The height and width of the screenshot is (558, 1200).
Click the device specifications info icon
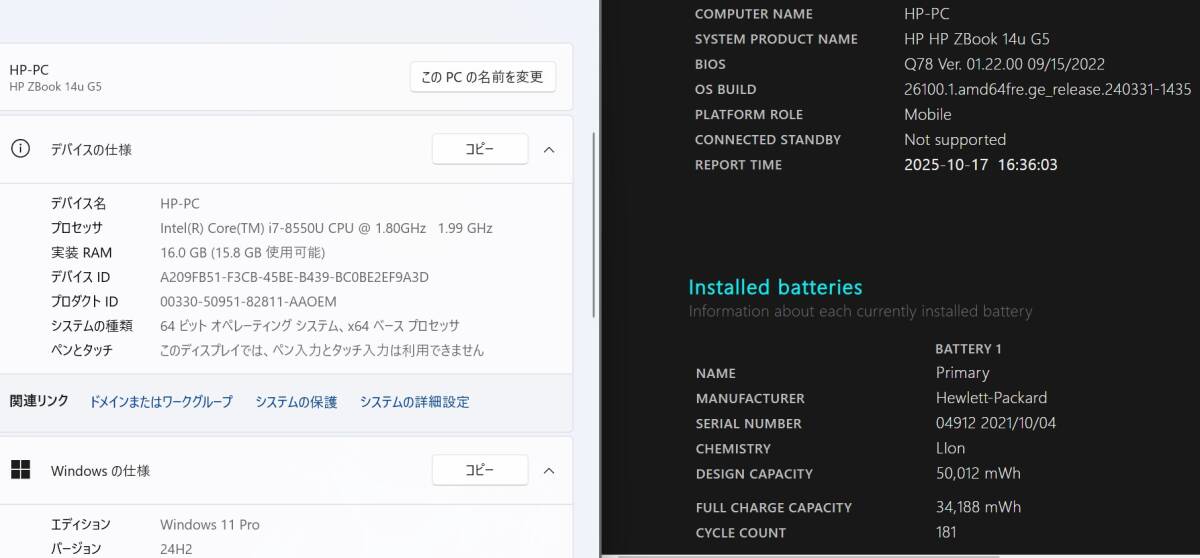coord(19,149)
